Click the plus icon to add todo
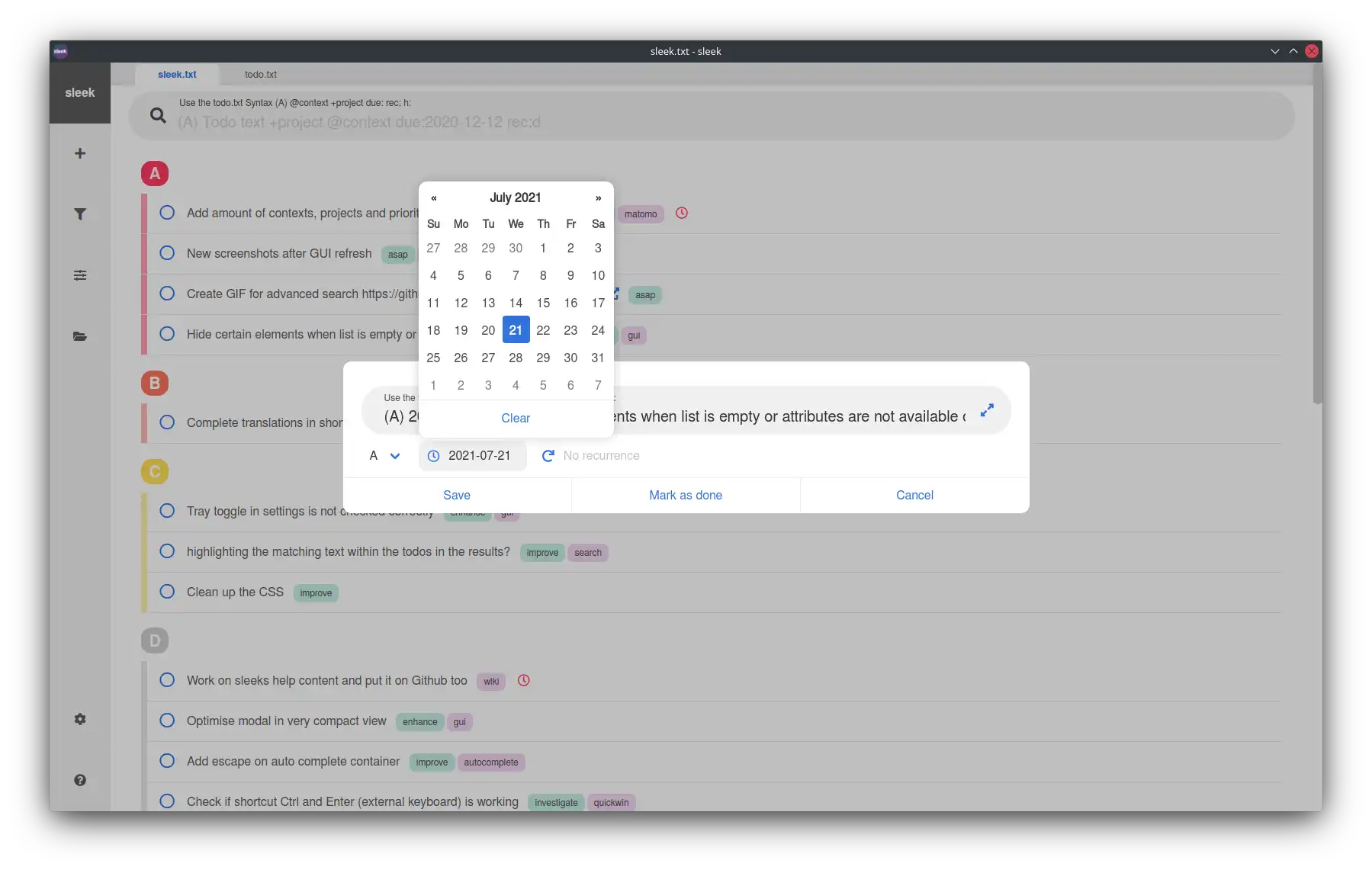1372x870 pixels. [x=79, y=153]
